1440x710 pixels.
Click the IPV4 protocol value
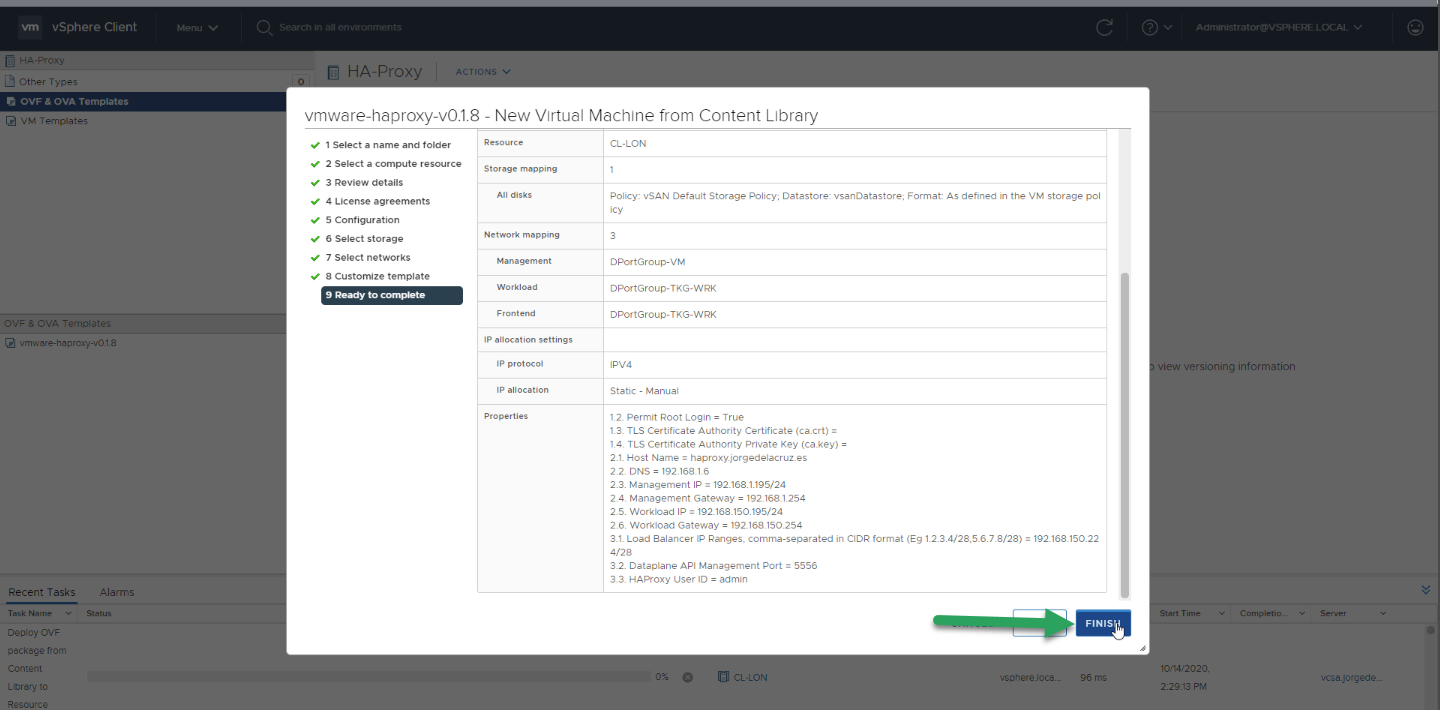point(621,365)
